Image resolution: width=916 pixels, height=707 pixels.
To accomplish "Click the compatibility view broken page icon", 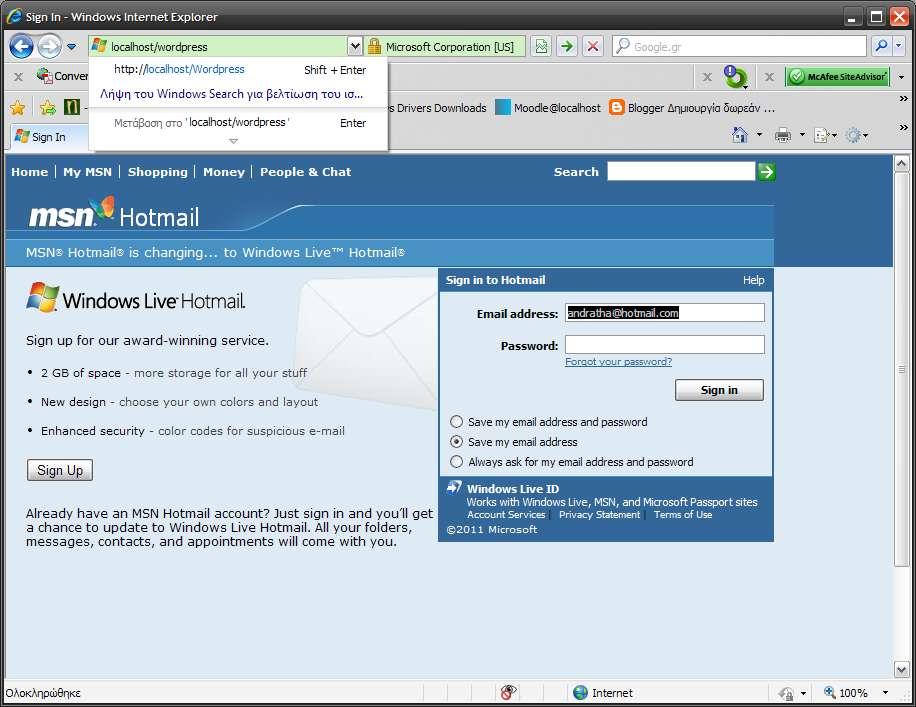I will [x=542, y=46].
